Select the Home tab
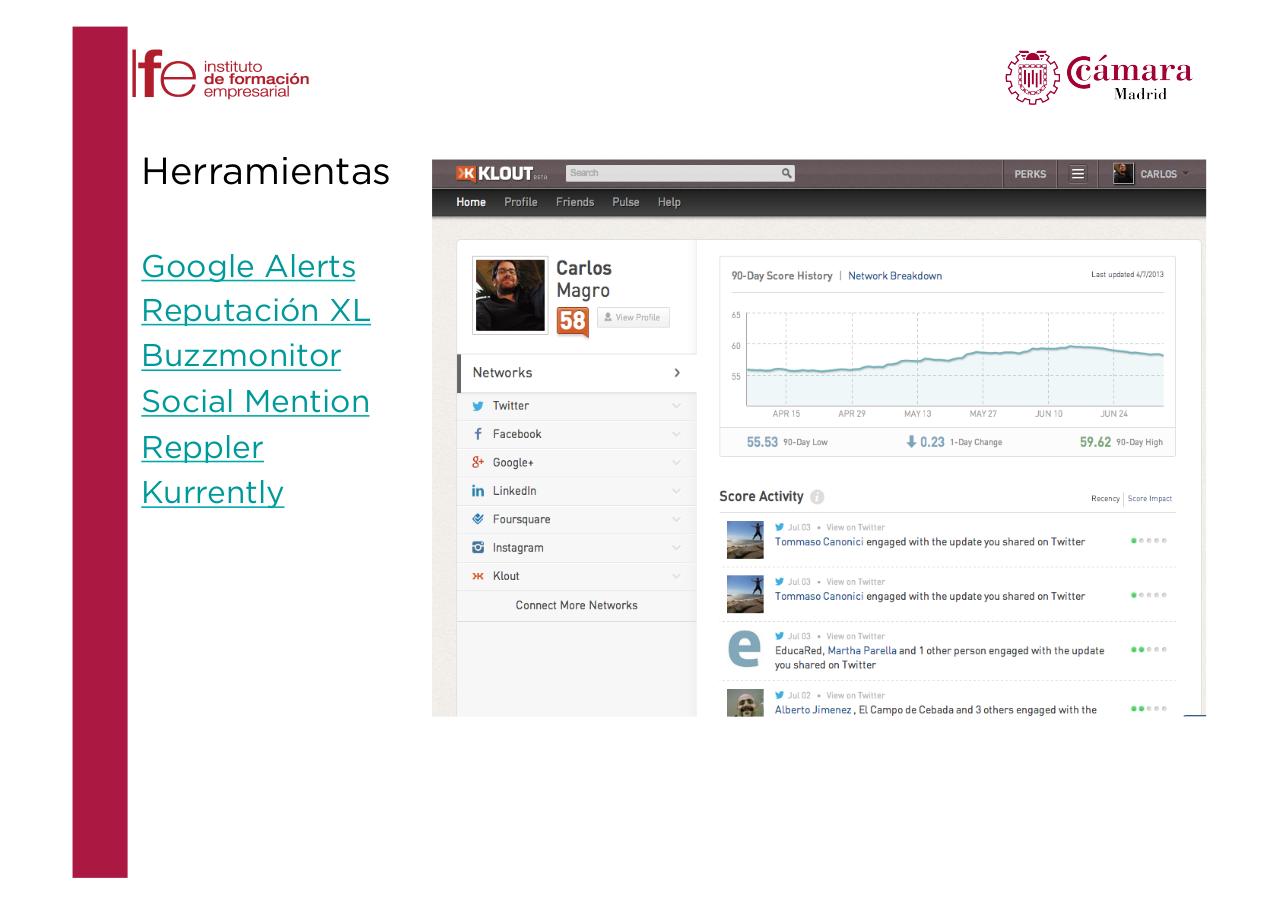The image size is (1280, 905). 471,202
